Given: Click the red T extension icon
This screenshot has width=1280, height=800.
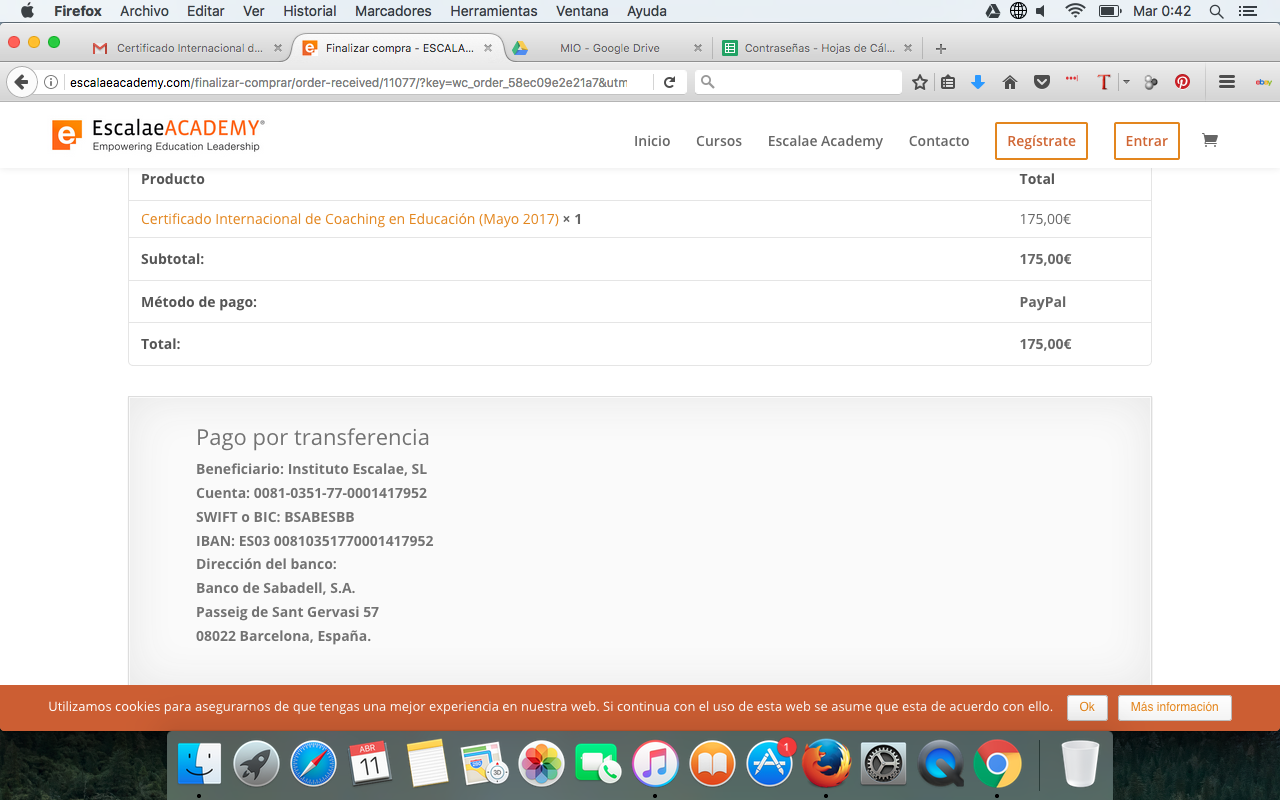Looking at the screenshot, I should tap(1104, 82).
